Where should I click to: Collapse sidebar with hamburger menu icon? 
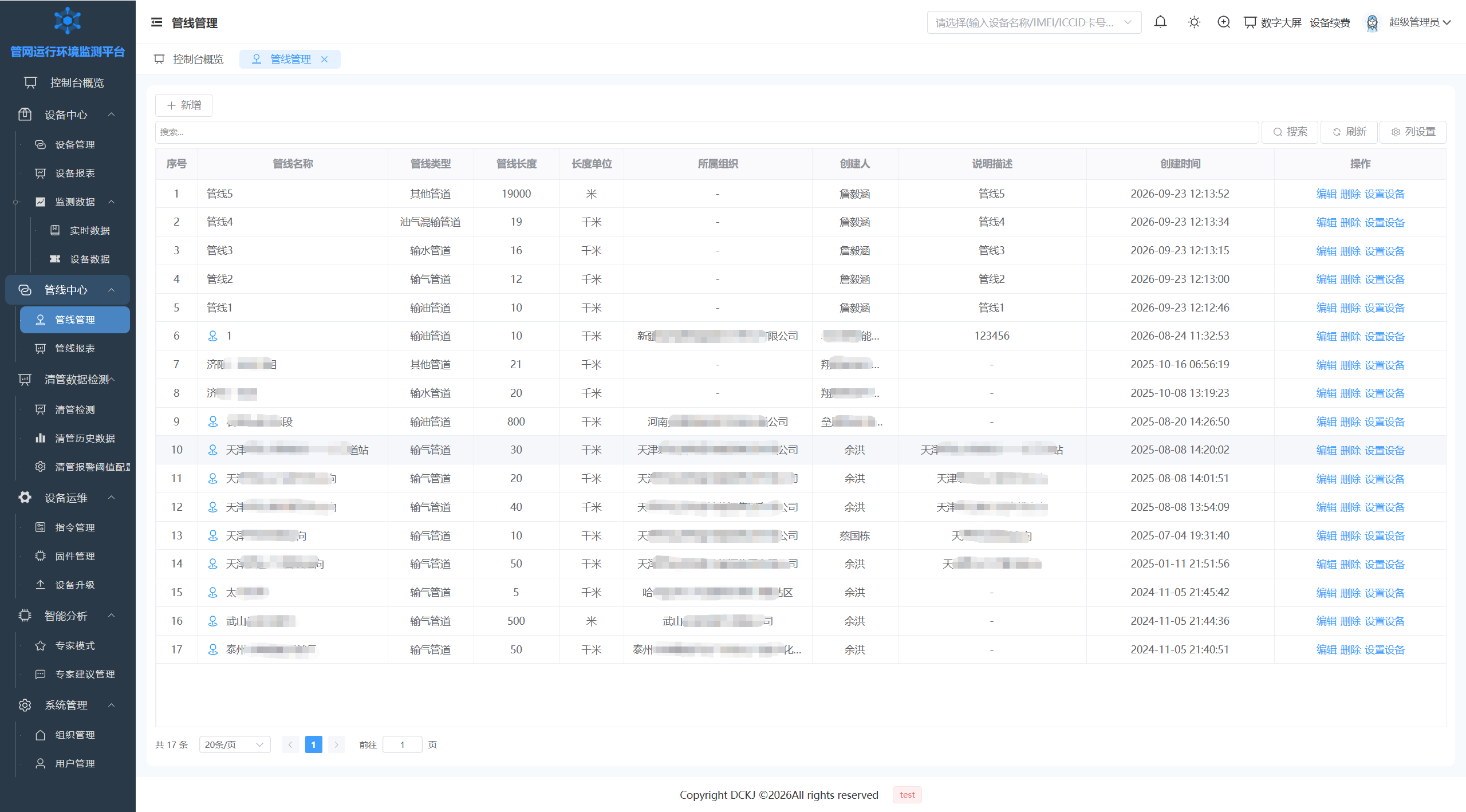pos(156,22)
